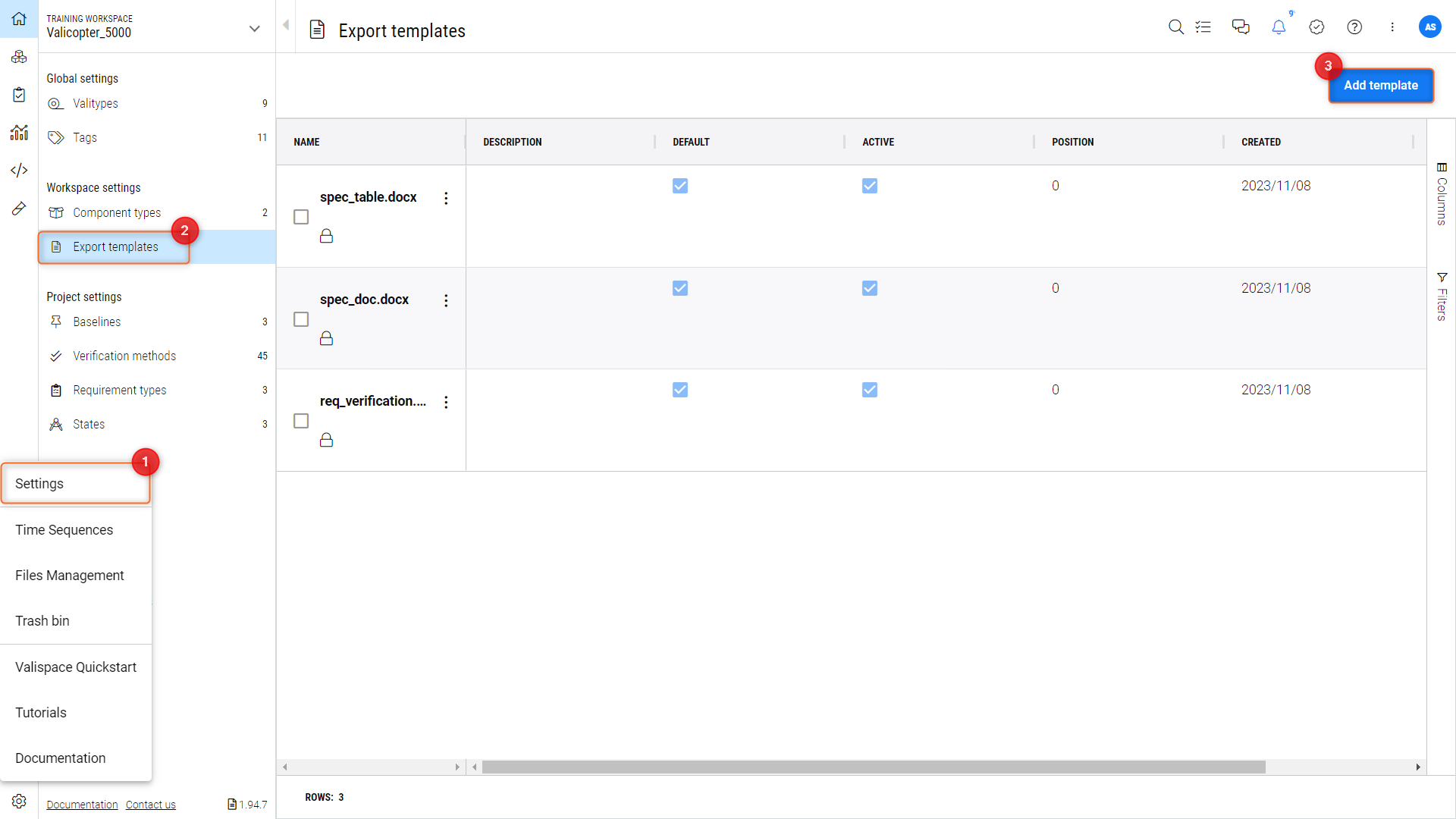This screenshot has width=1456, height=819.
Task: Open Verification methods settings
Action: click(x=157, y=356)
